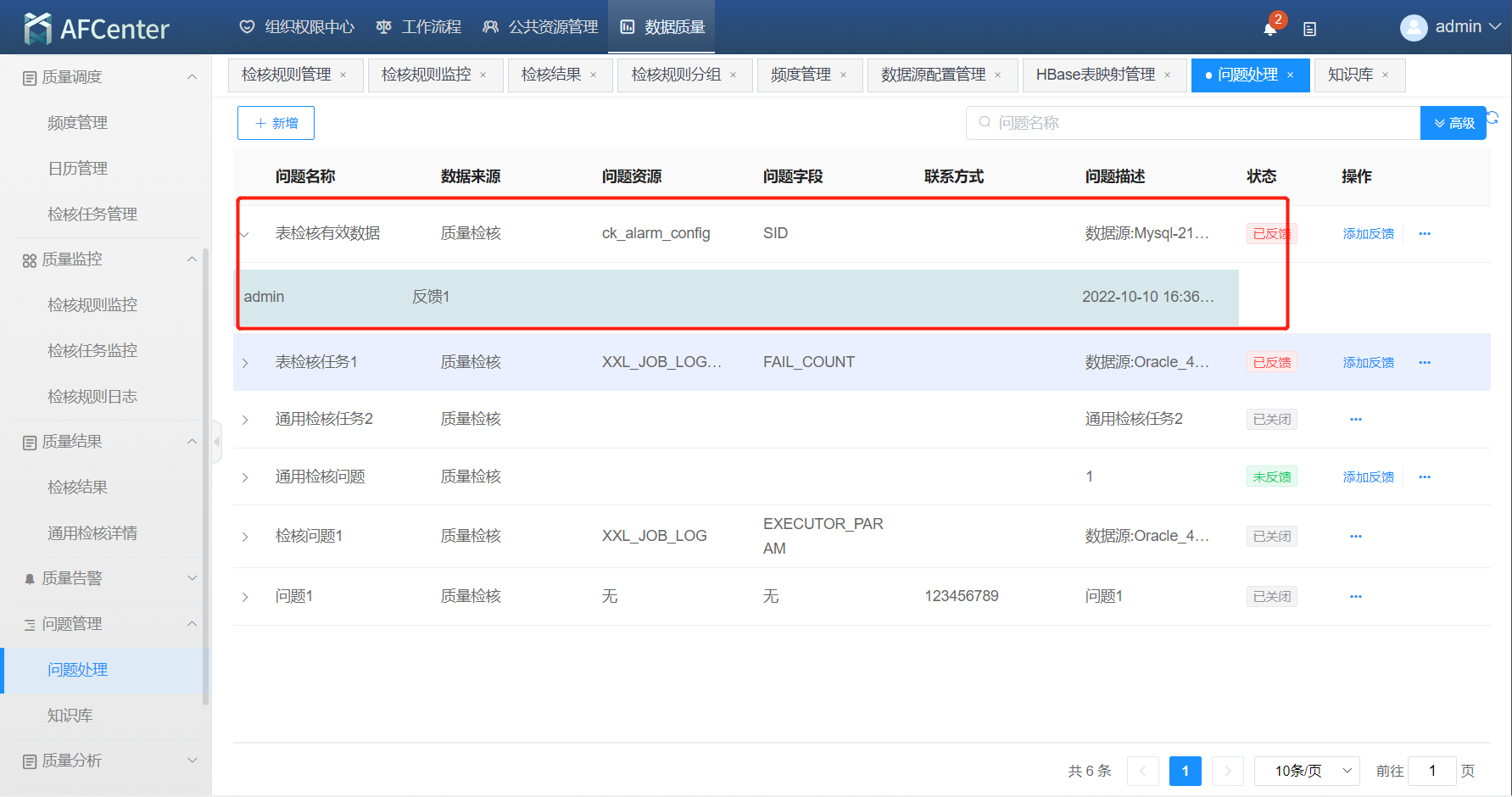Image resolution: width=1512 pixels, height=797 pixels.
Task: Click the refresh icon beside the 高级 button
Action: point(1493,117)
